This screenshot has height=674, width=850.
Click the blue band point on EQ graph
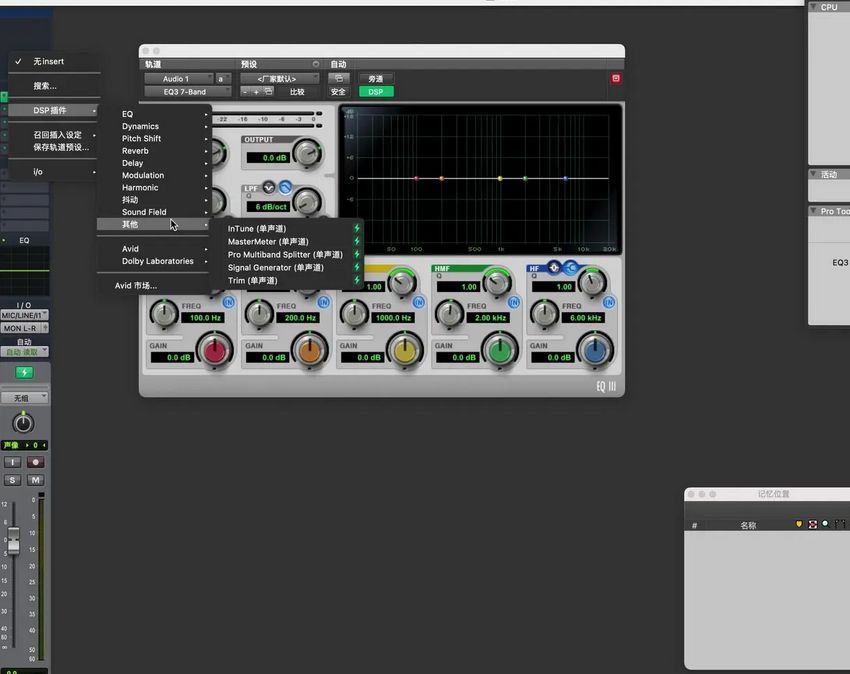[565, 178]
